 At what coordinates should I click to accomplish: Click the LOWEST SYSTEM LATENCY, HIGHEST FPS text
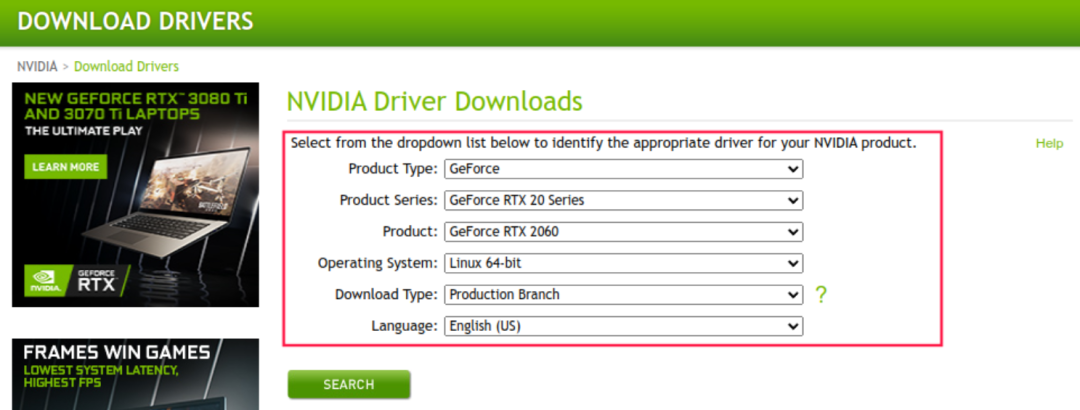point(101,376)
